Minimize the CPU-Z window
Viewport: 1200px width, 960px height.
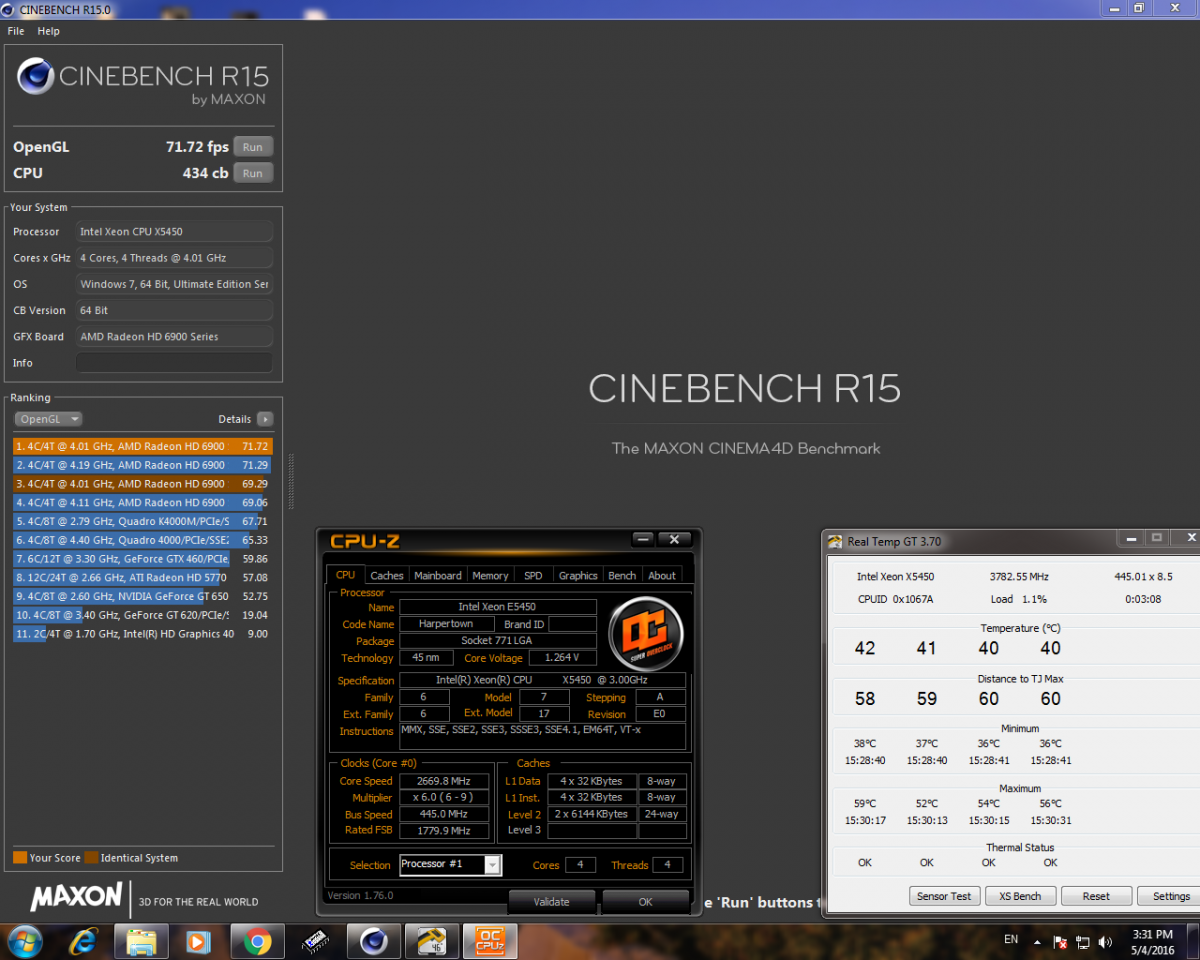(x=643, y=539)
